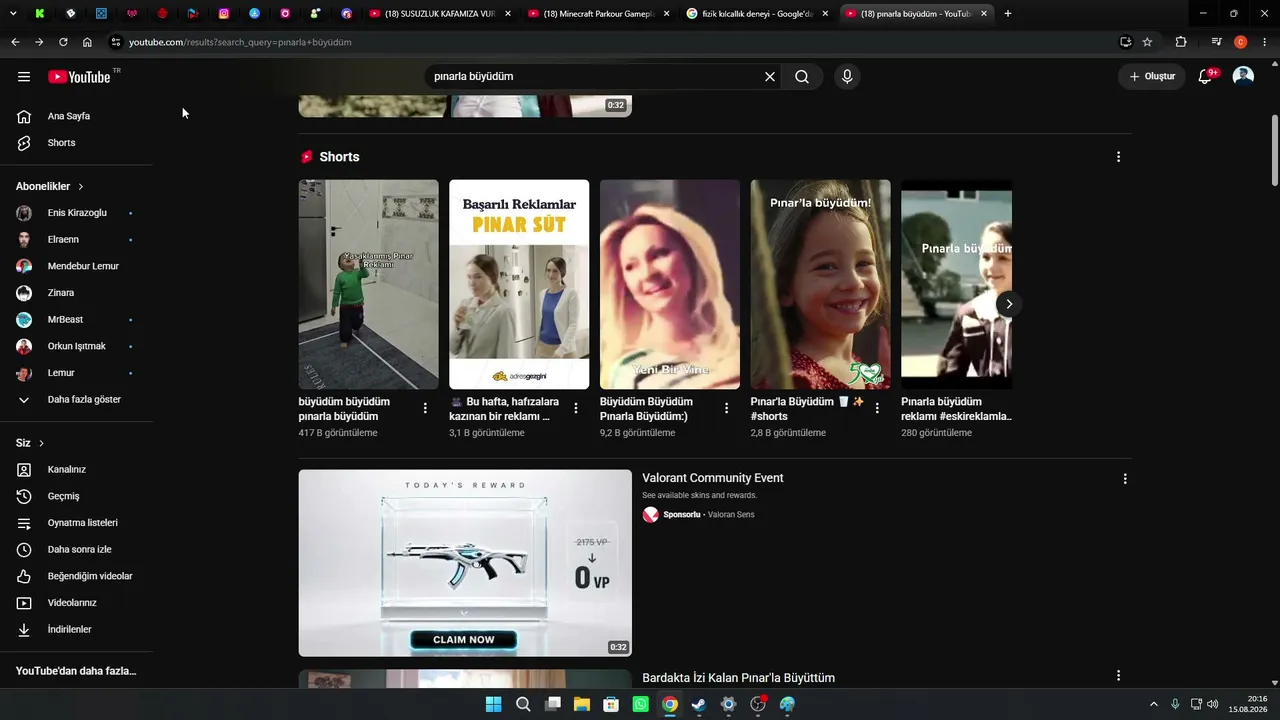Open the Windows Start menu
The image size is (1280, 720).
click(x=493, y=704)
